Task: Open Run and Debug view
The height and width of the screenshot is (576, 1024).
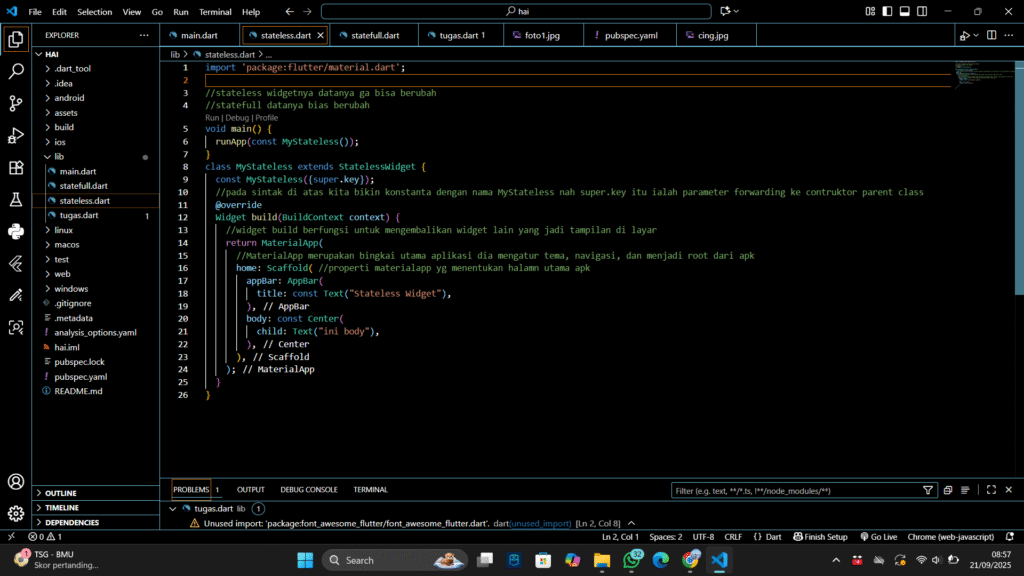Action: (16, 135)
